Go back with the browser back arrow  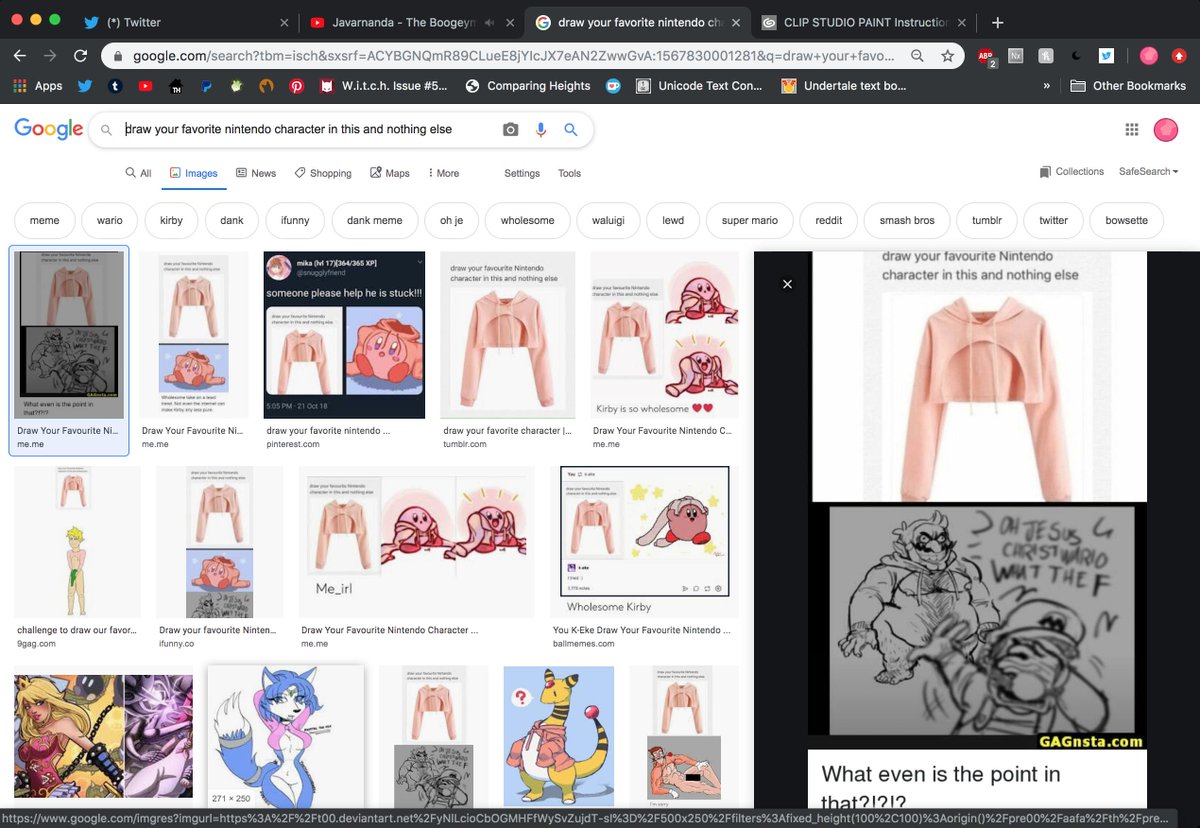(x=20, y=57)
